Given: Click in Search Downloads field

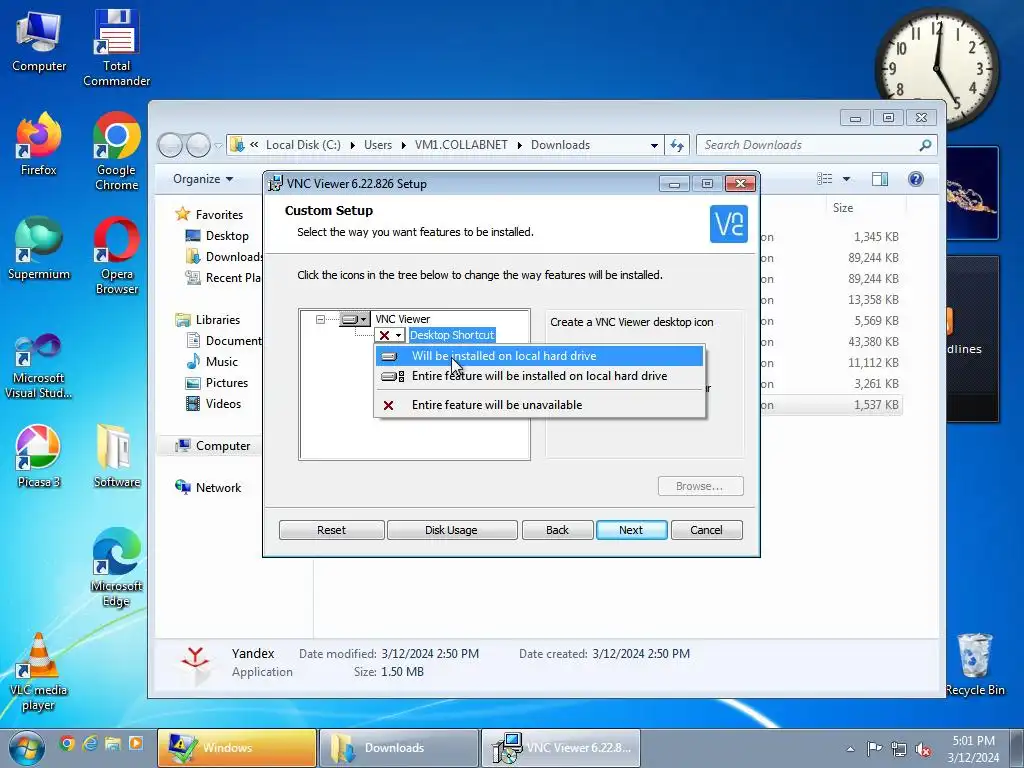Looking at the screenshot, I should coord(816,145).
